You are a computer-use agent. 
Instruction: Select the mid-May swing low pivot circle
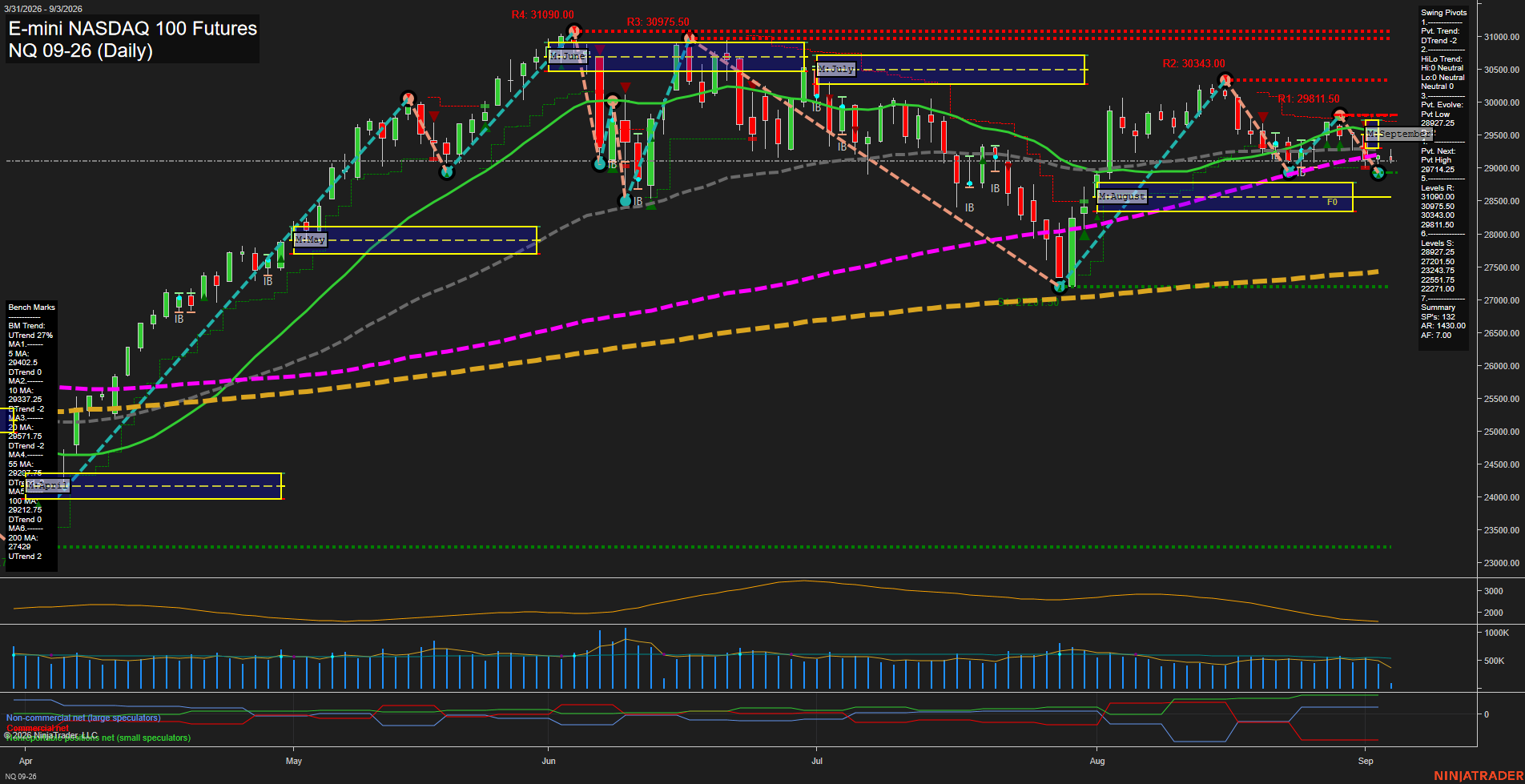click(447, 171)
